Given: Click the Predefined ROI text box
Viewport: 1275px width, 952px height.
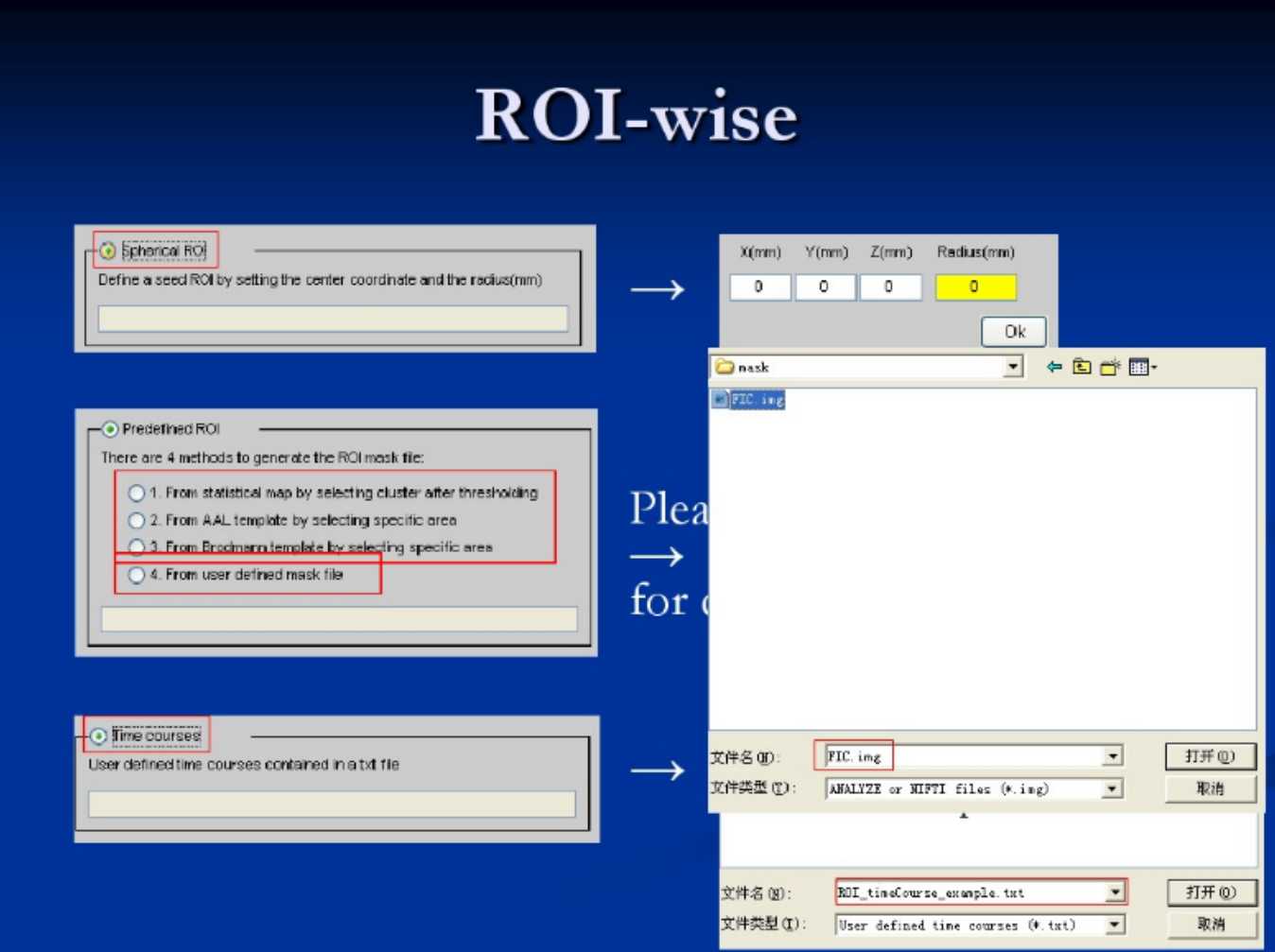Looking at the screenshot, I should pyautogui.click(x=339, y=619).
